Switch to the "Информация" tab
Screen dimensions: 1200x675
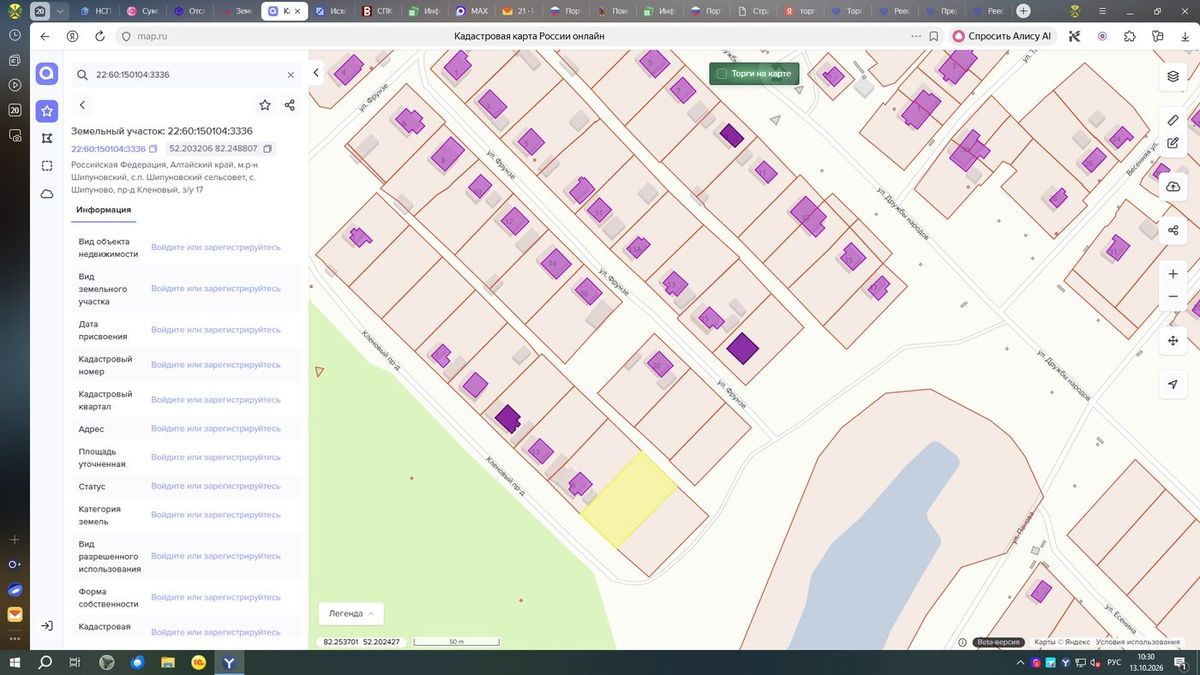(x=104, y=210)
